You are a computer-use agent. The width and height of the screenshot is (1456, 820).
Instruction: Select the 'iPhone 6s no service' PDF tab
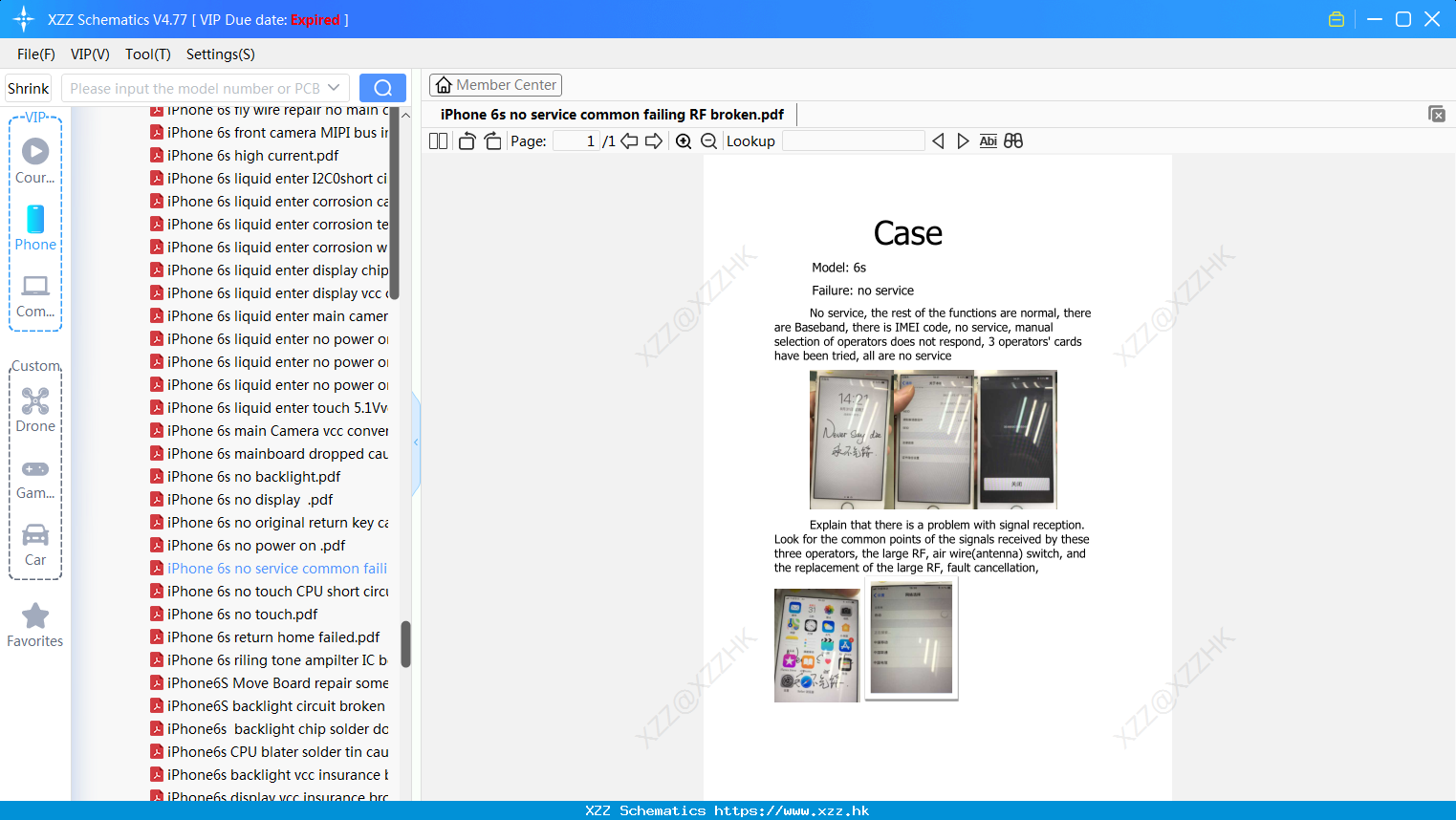(612, 115)
